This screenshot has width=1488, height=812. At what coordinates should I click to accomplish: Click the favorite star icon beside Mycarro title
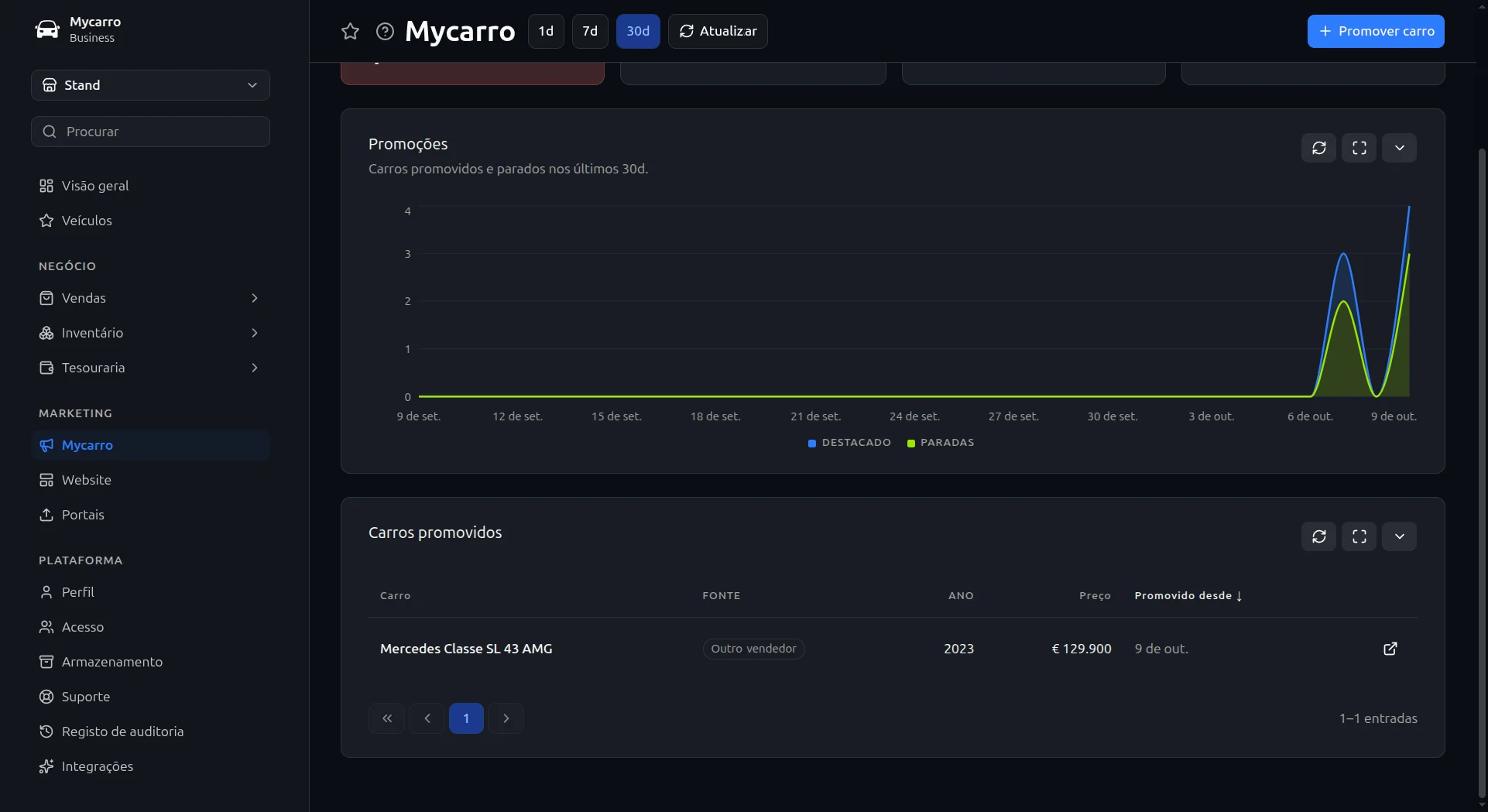350,31
